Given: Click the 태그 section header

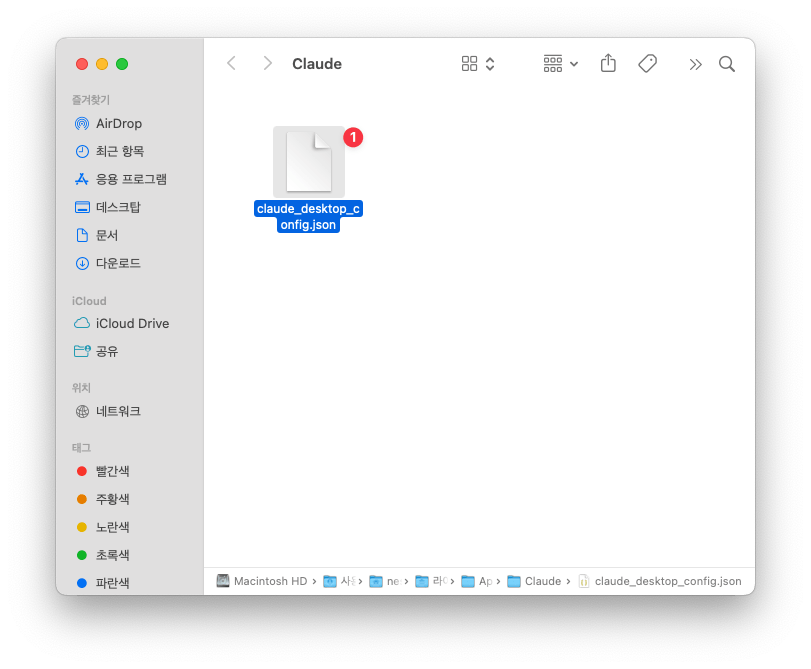Looking at the screenshot, I should 81,448.
